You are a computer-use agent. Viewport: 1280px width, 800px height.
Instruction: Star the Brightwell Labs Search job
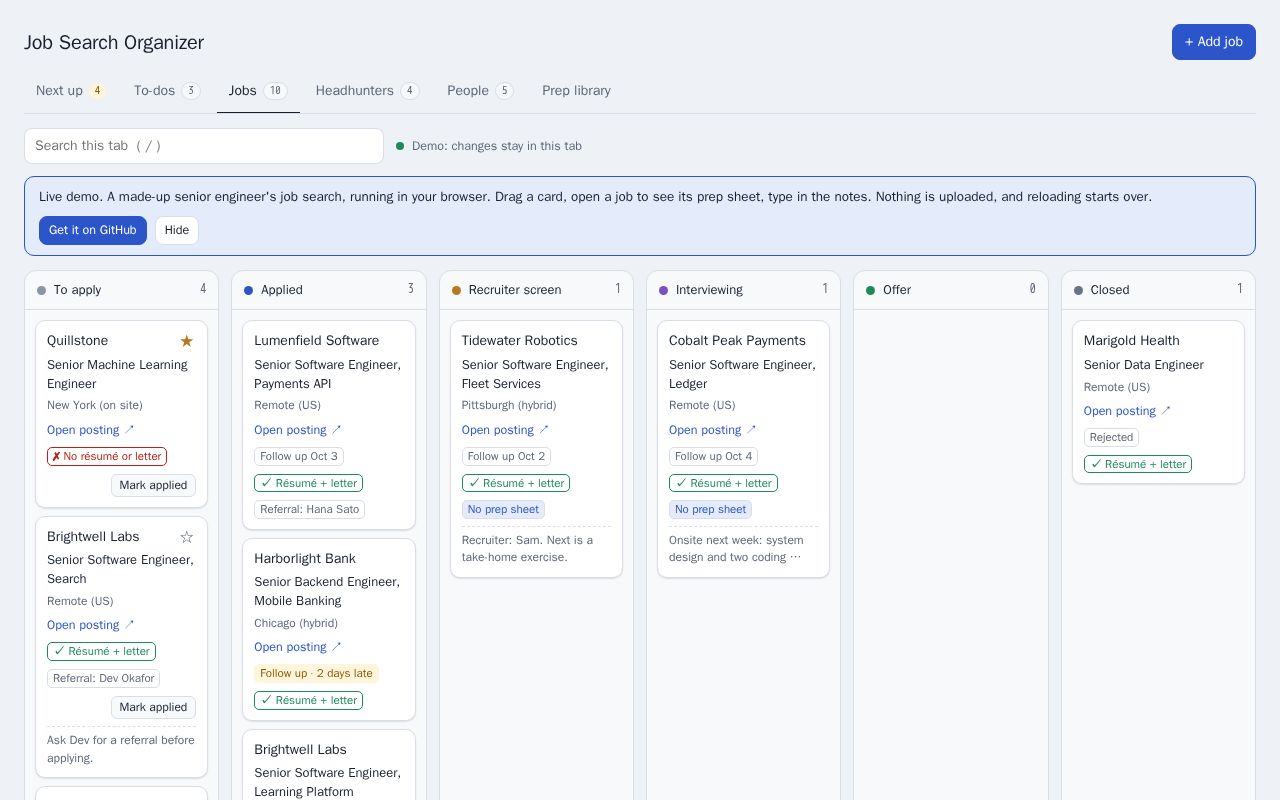186,537
